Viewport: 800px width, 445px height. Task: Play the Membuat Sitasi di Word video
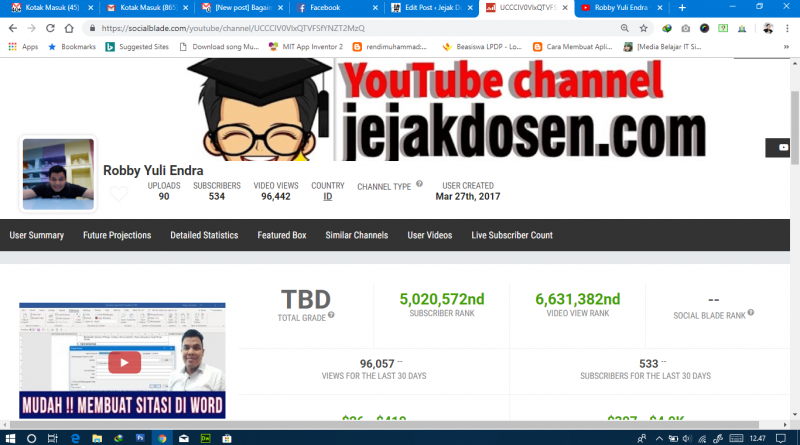pyautogui.click(x=124, y=362)
